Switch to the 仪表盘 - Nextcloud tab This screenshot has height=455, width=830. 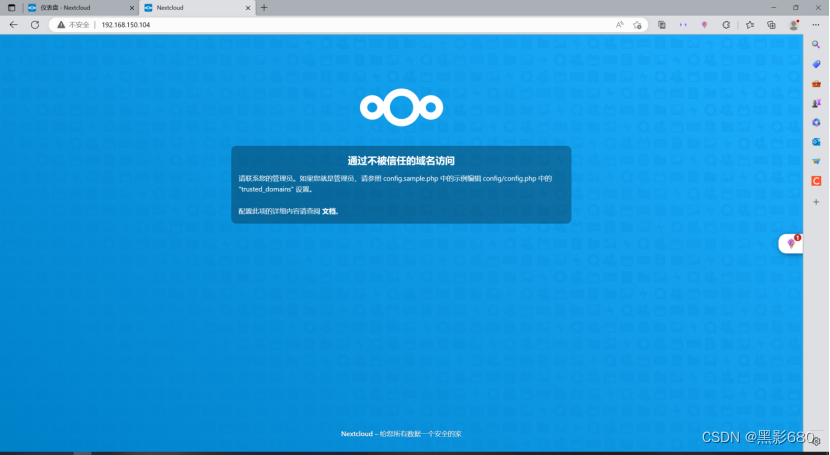tap(79, 8)
